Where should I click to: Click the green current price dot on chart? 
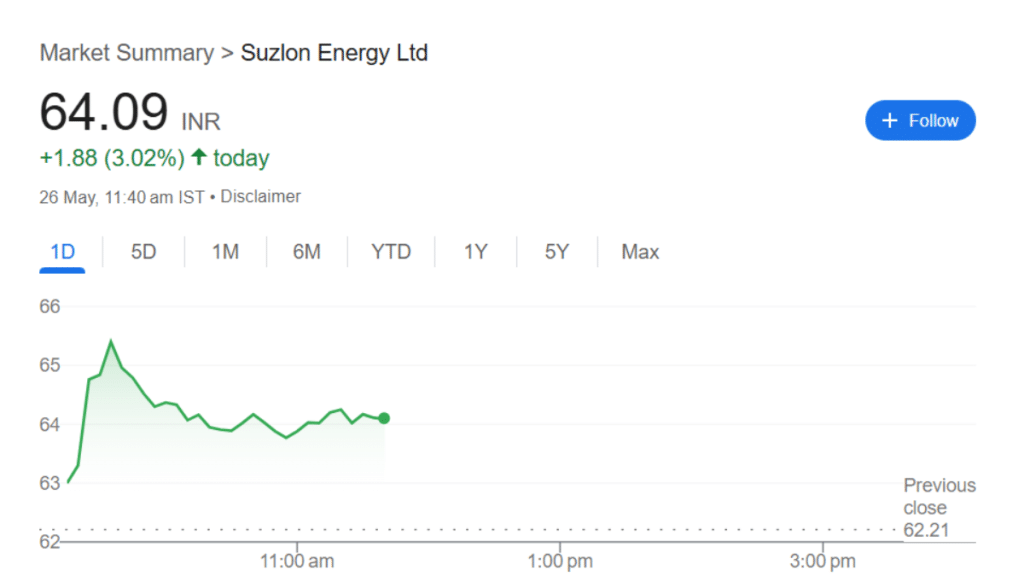[x=384, y=418]
